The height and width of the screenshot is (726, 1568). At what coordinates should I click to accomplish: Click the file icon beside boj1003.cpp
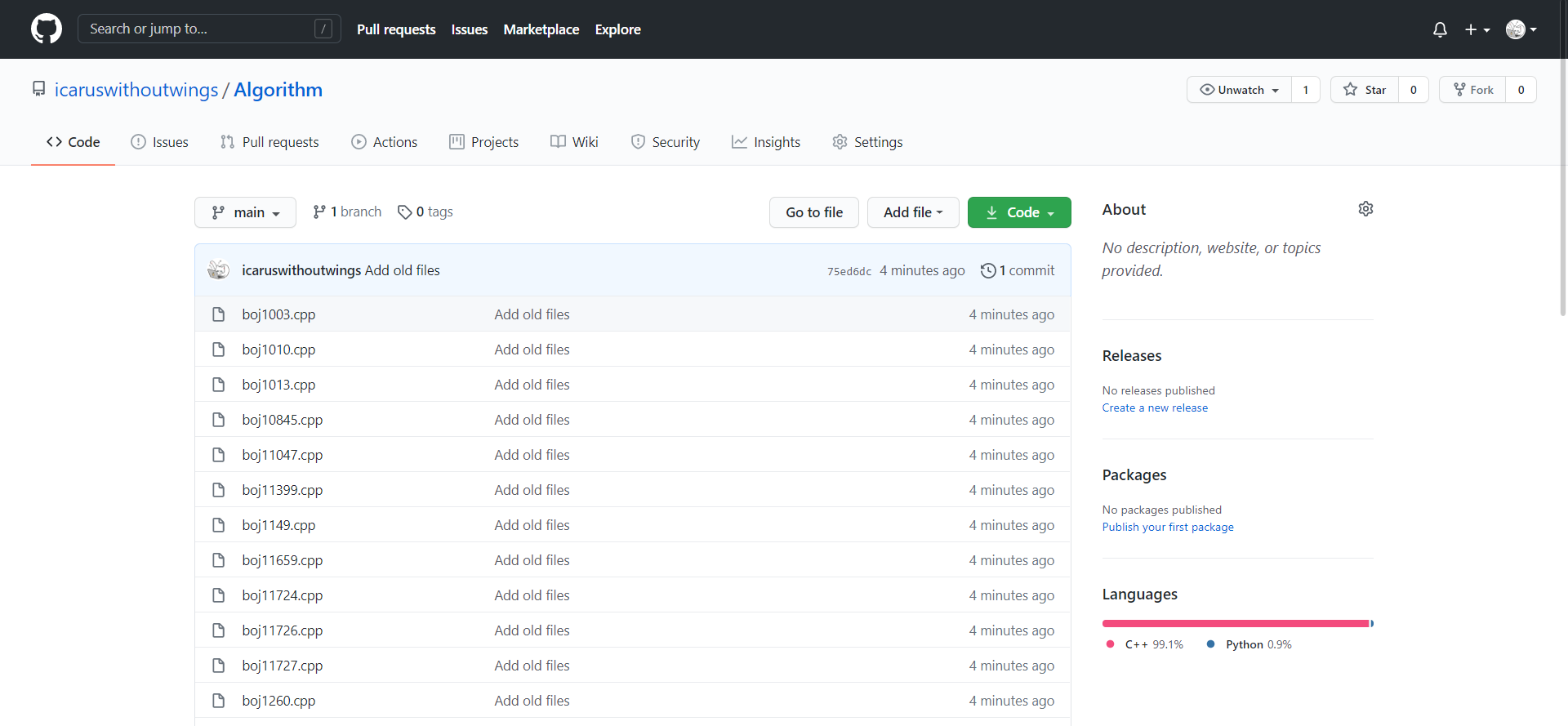(x=218, y=314)
